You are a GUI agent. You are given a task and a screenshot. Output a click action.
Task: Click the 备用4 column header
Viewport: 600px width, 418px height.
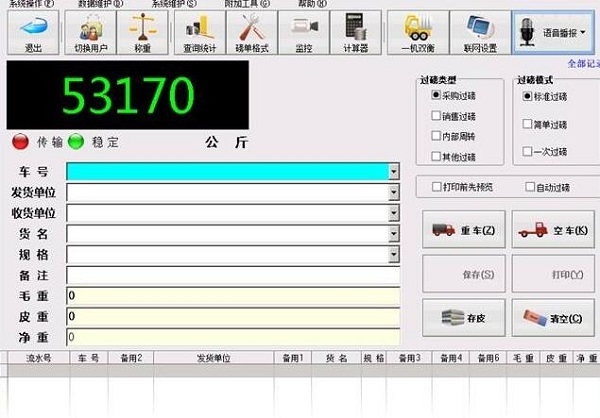[451, 358]
